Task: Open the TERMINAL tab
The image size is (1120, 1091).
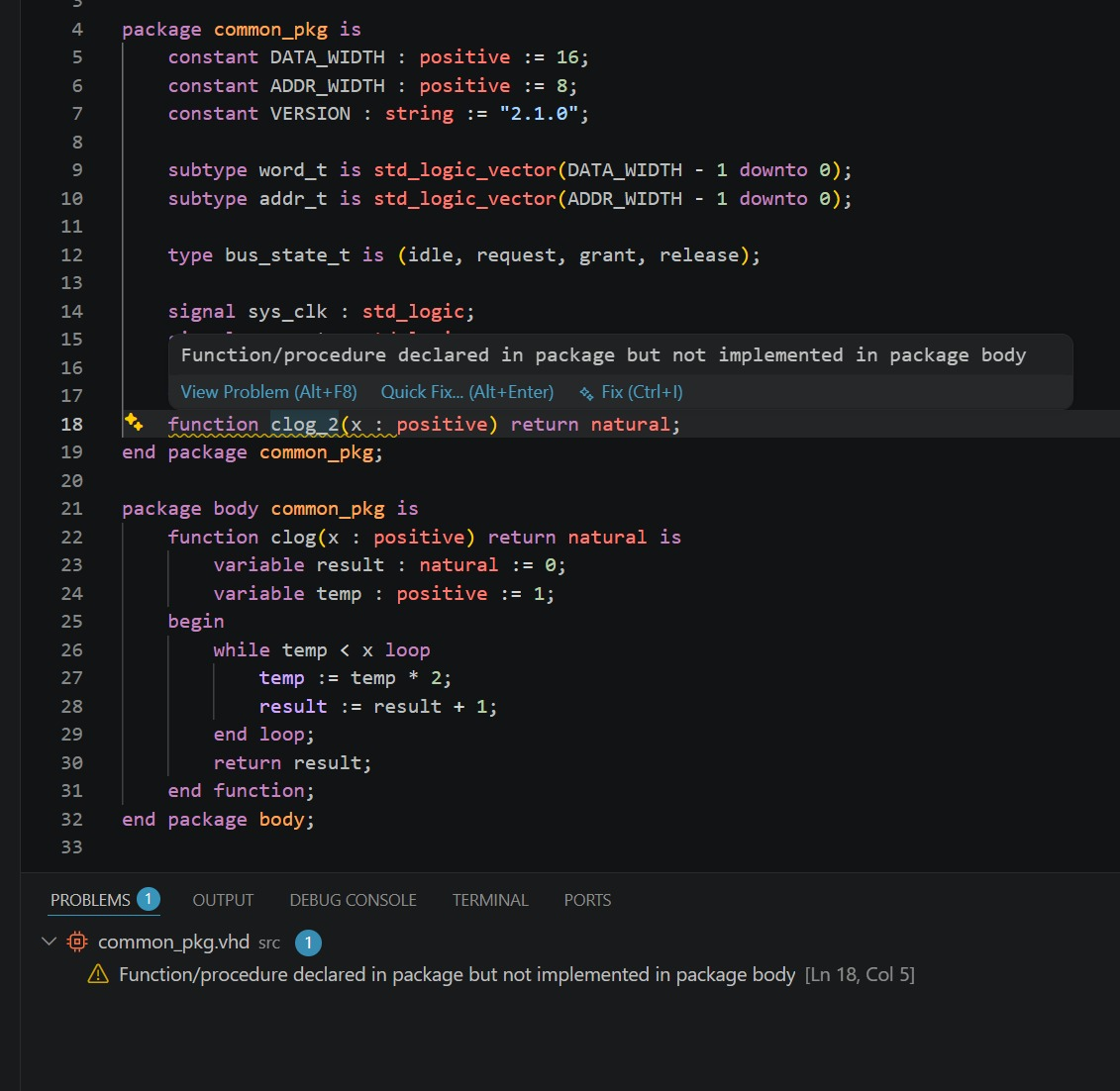Action: click(490, 900)
